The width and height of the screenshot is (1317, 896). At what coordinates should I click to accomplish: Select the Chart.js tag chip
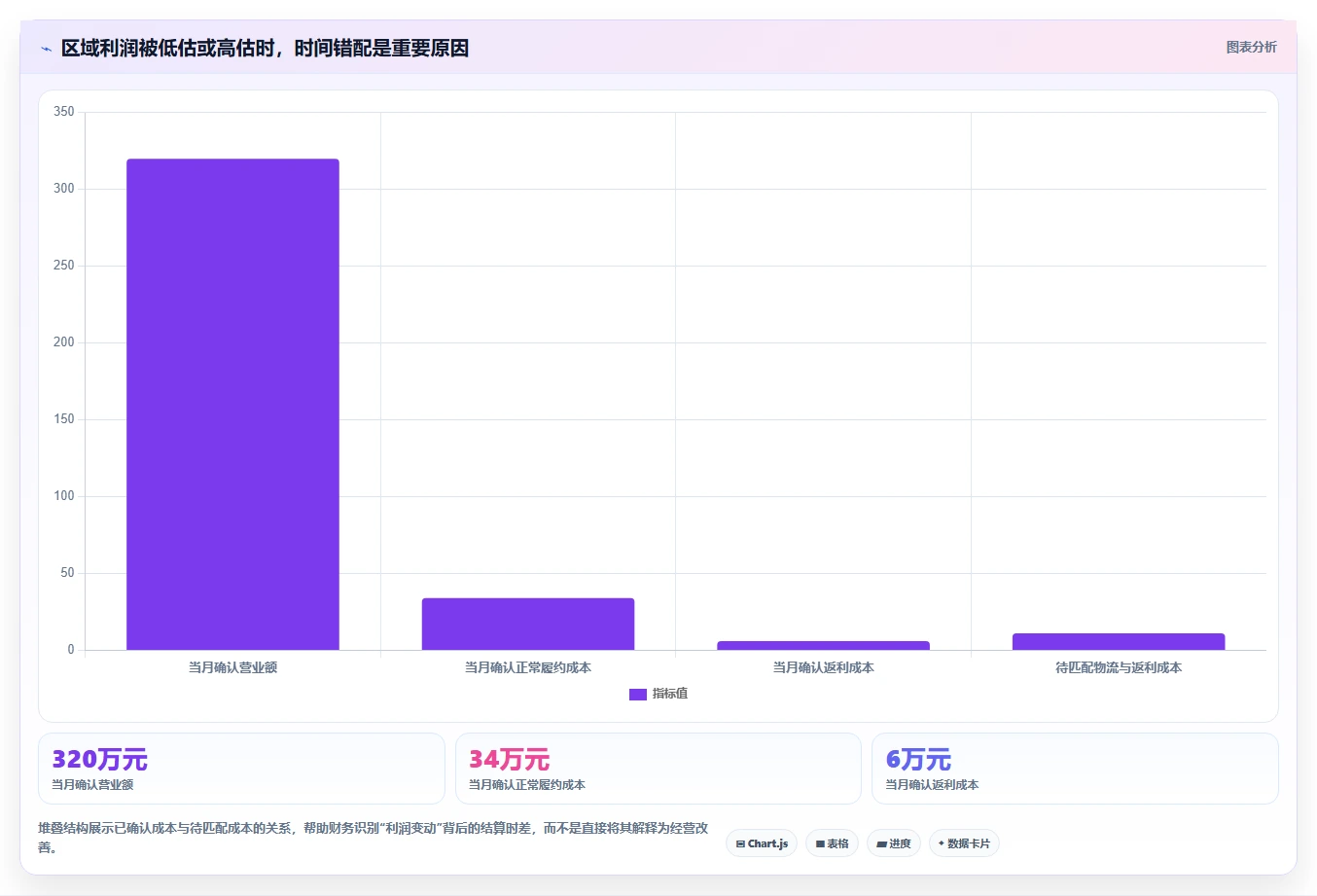tap(762, 843)
